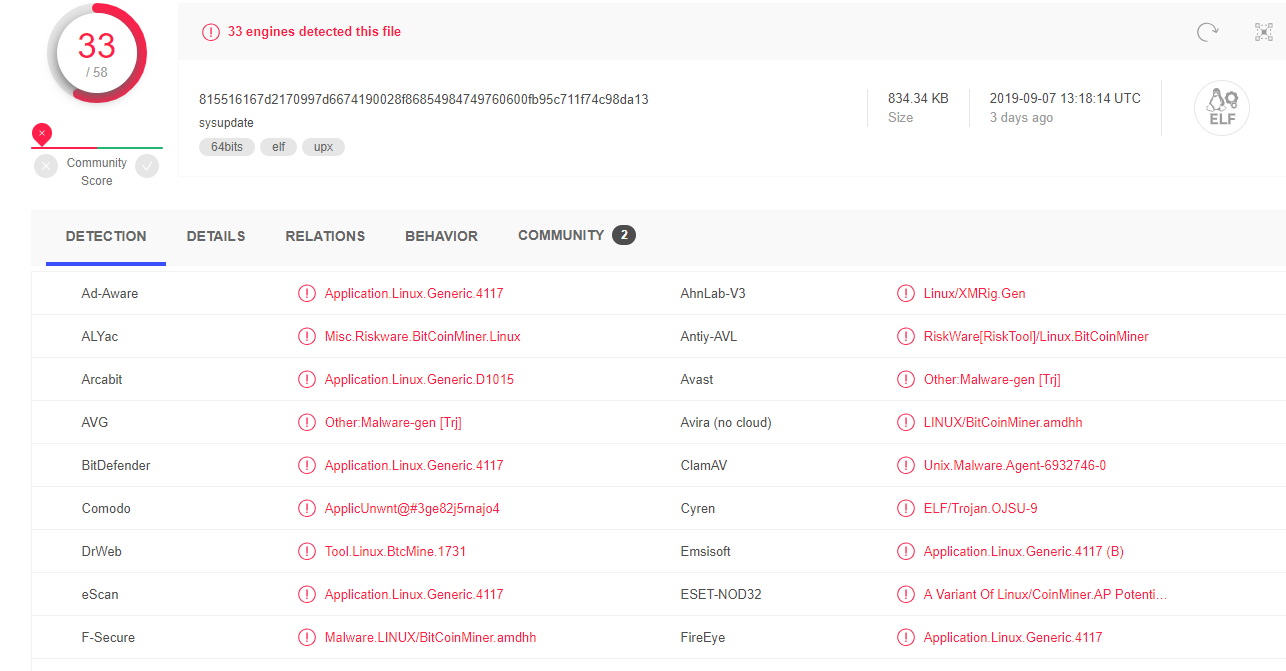Click the Ad-Aware alert icon
The image size is (1286, 671).
point(307,294)
